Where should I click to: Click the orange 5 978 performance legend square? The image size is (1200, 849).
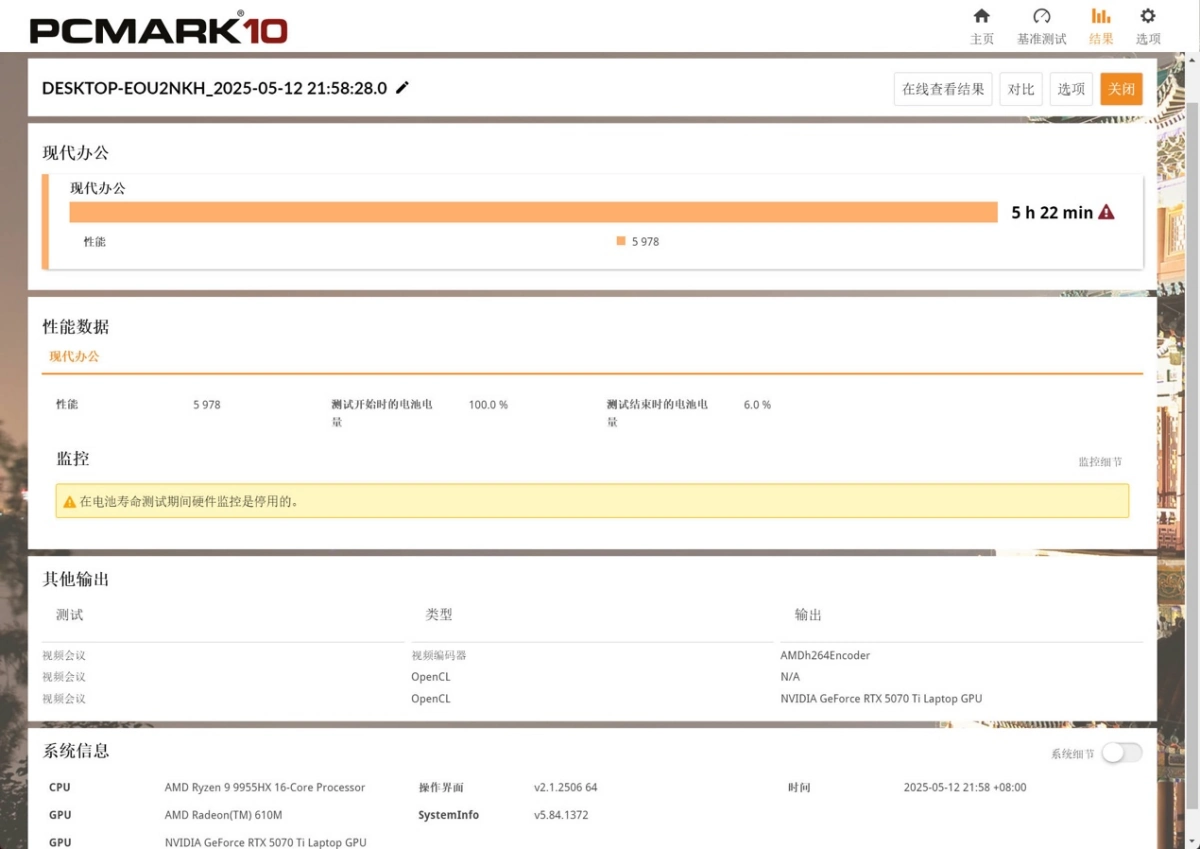point(621,241)
